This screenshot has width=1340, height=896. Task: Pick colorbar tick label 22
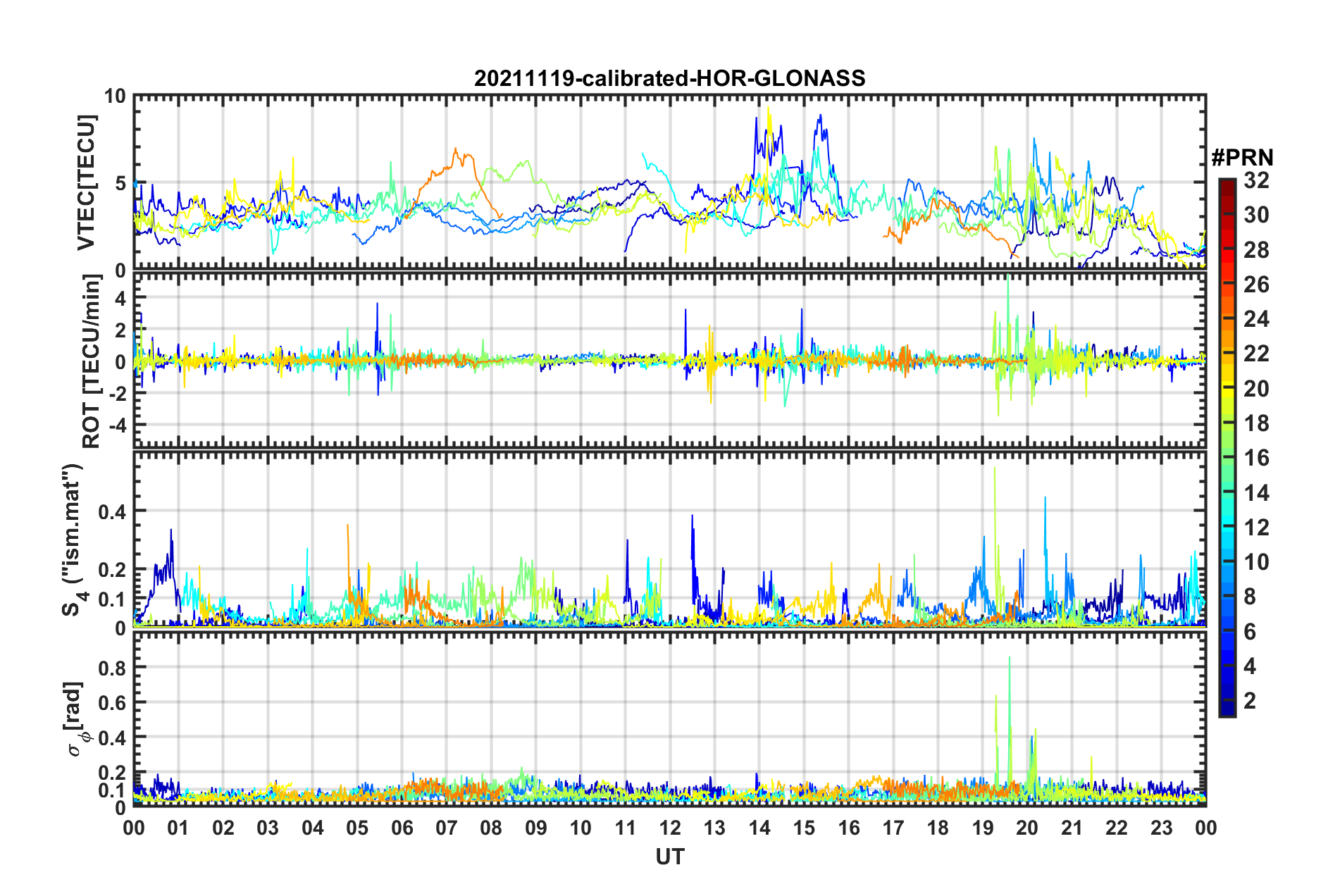coord(1256,354)
